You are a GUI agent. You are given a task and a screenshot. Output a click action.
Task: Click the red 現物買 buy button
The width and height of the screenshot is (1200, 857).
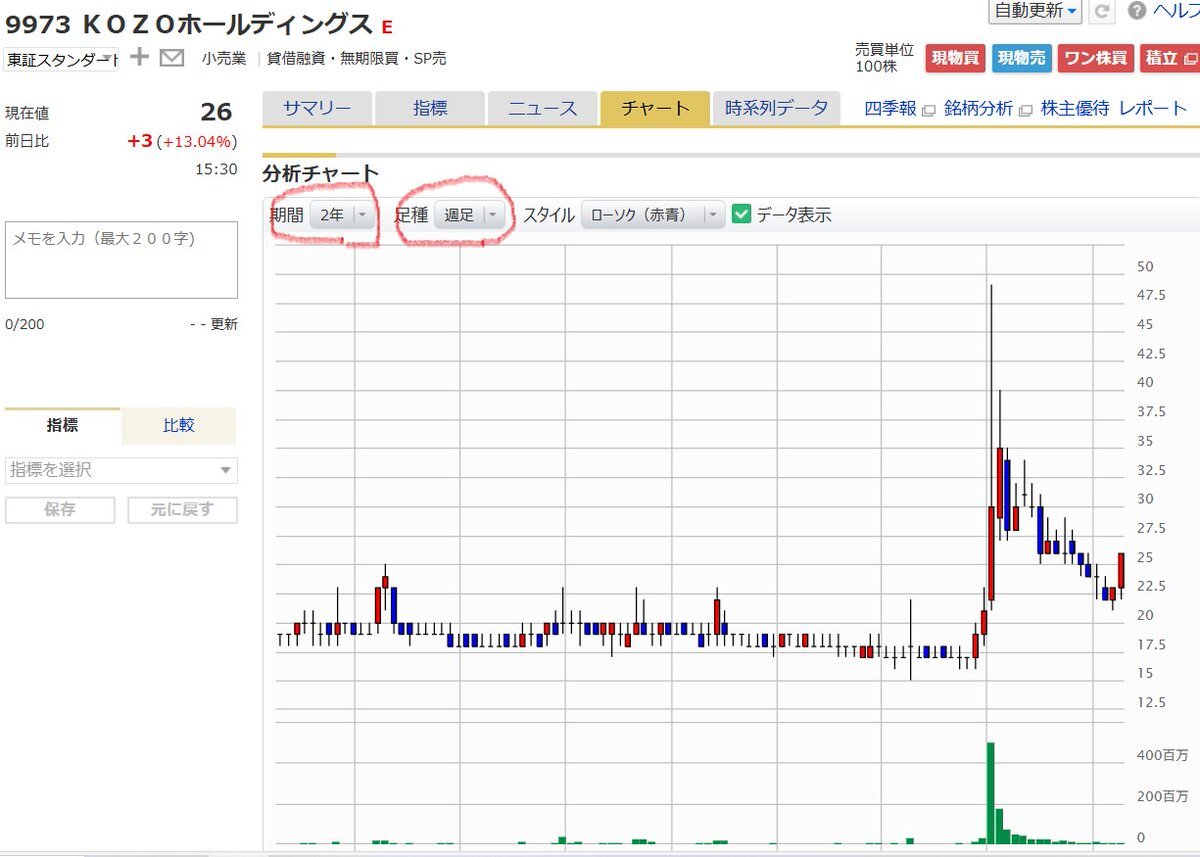954,59
